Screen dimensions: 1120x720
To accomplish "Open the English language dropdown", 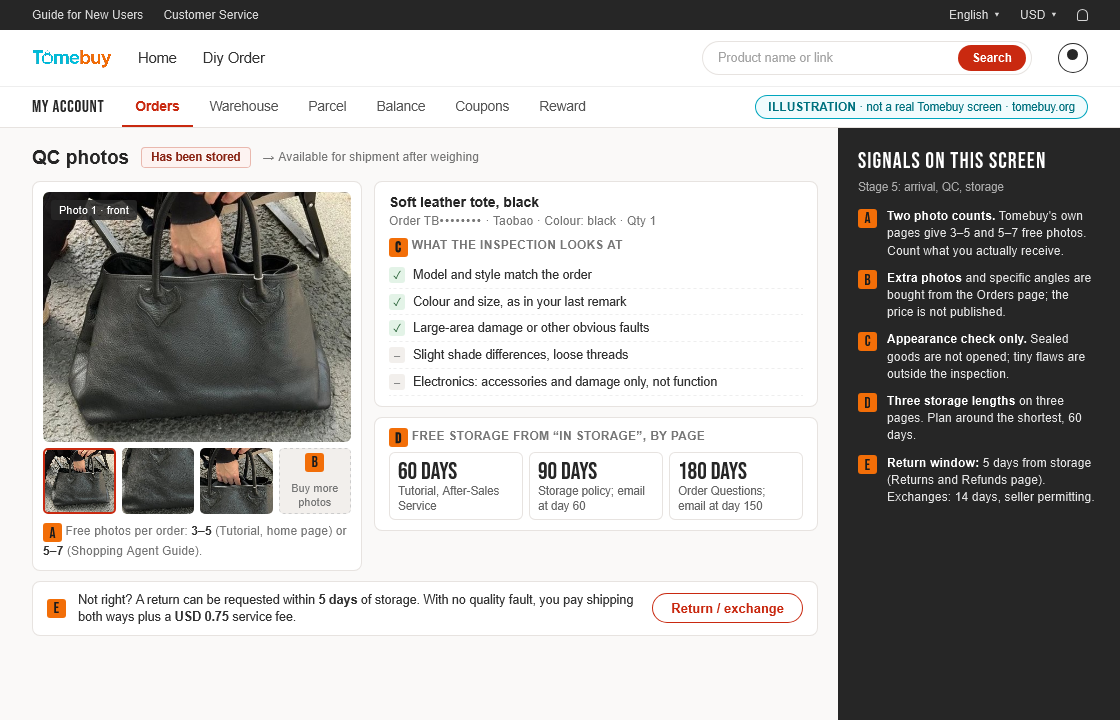I will coord(974,15).
